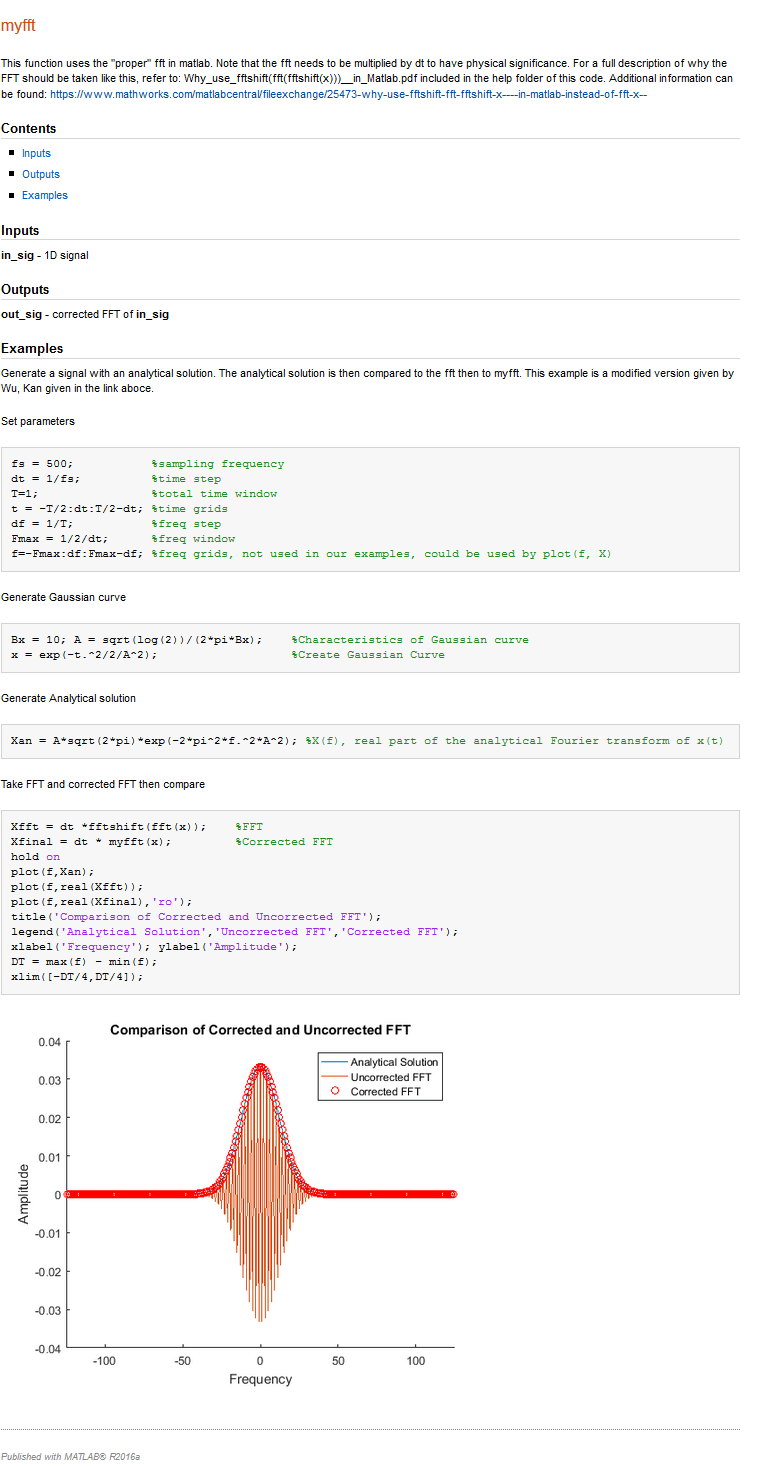Click the Examples section heading
Screen dimensions: 758x1466
[32, 348]
